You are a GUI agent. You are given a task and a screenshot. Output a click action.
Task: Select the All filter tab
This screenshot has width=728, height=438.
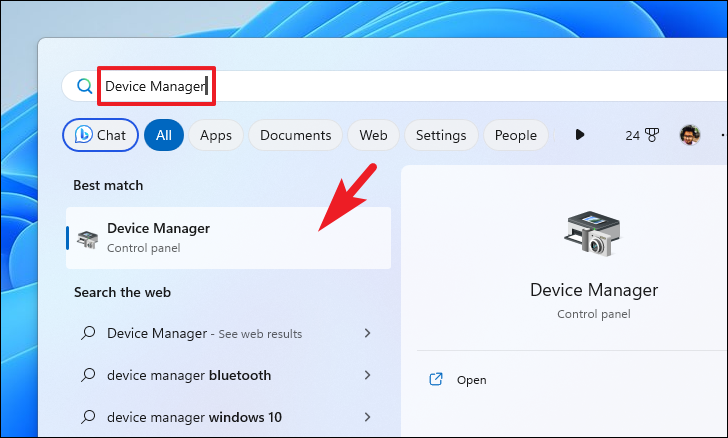point(163,135)
